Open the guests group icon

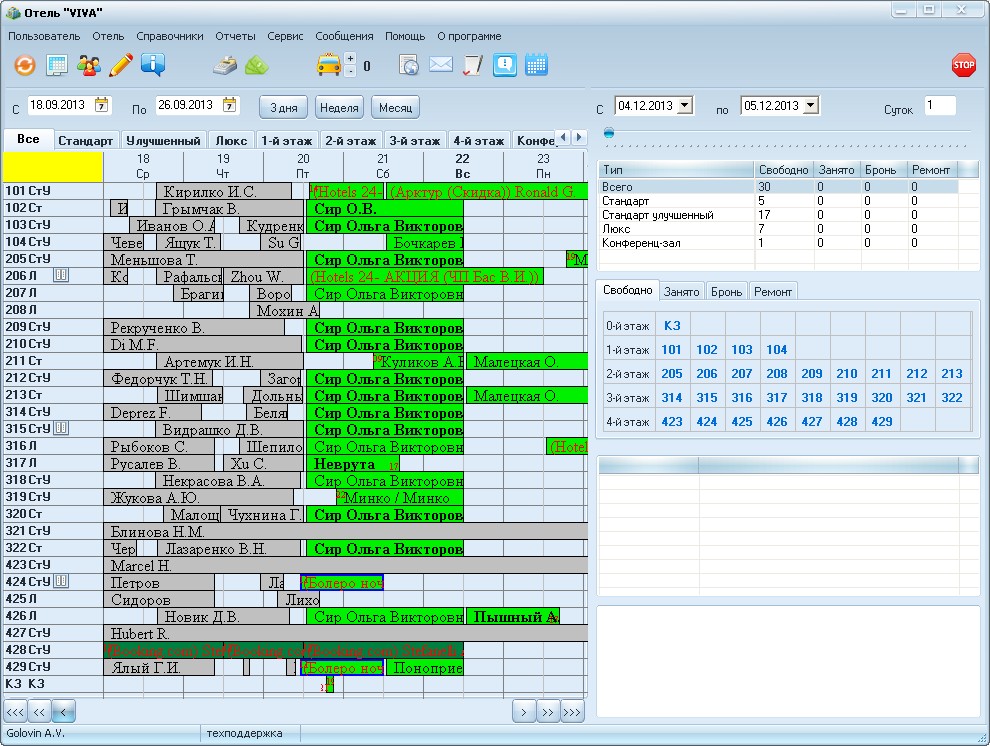tap(88, 65)
